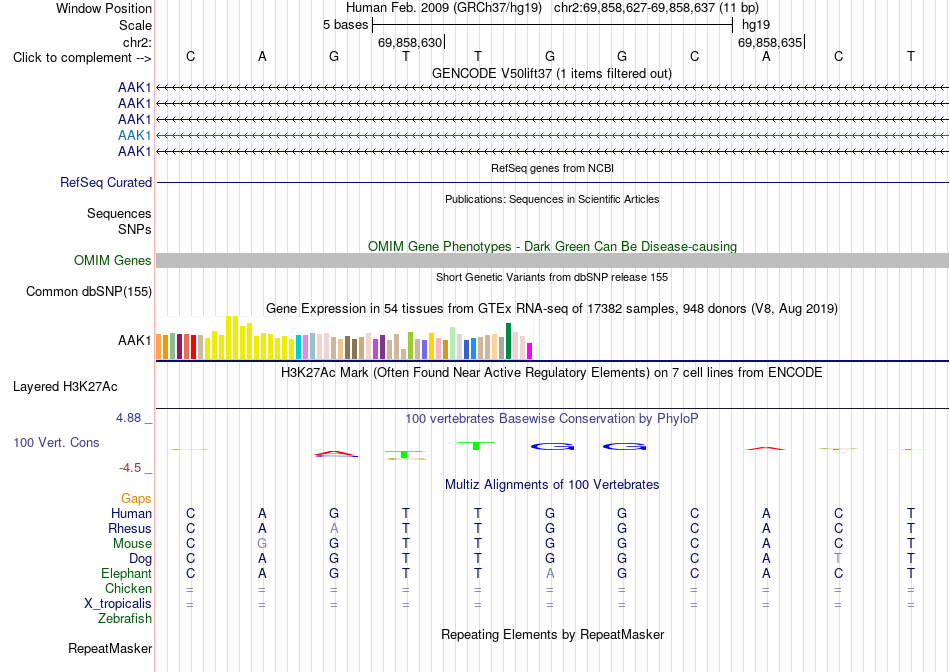Click the 'RepeatMasker' track label
950x672 pixels.
110,648
